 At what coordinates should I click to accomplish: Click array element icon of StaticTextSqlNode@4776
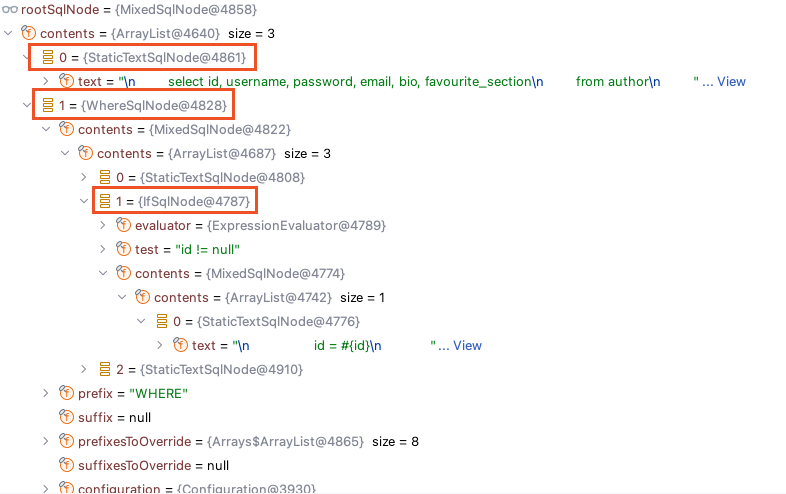click(162, 321)
